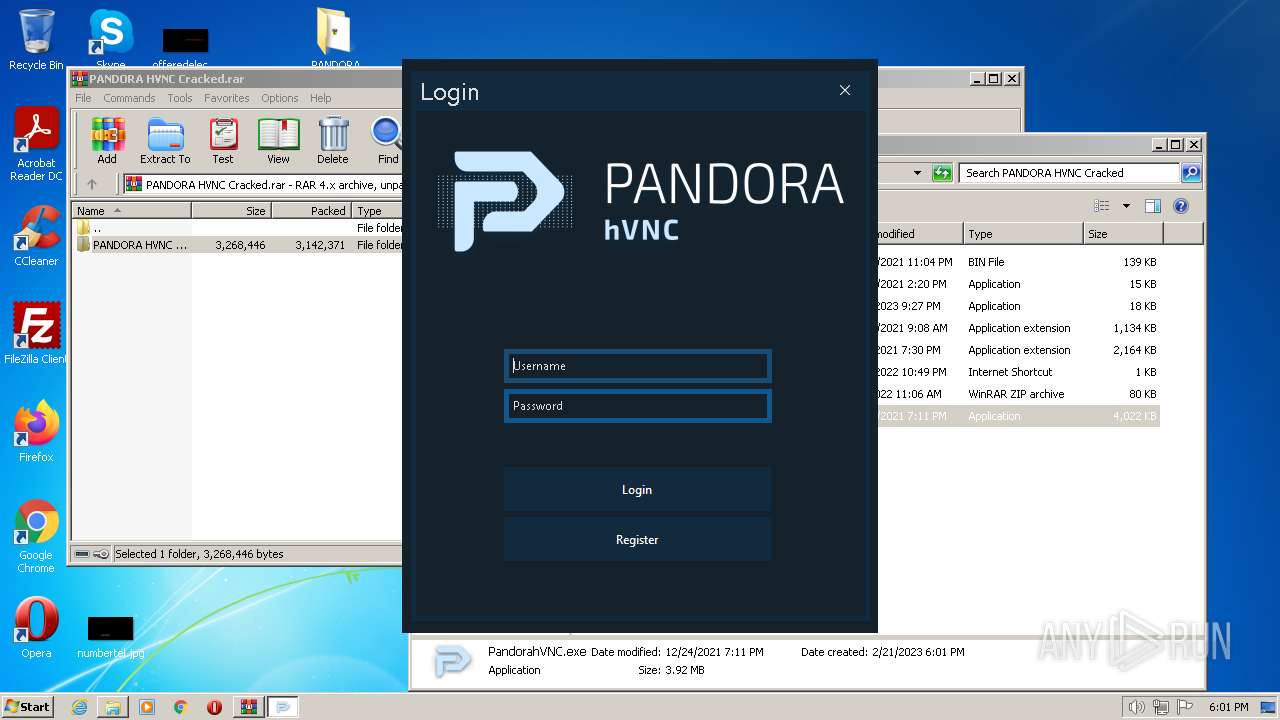The width and height of the screenshot is (1280, 720).
Task: Toggle the Explorer preview pane icon
Action: 1153,206
